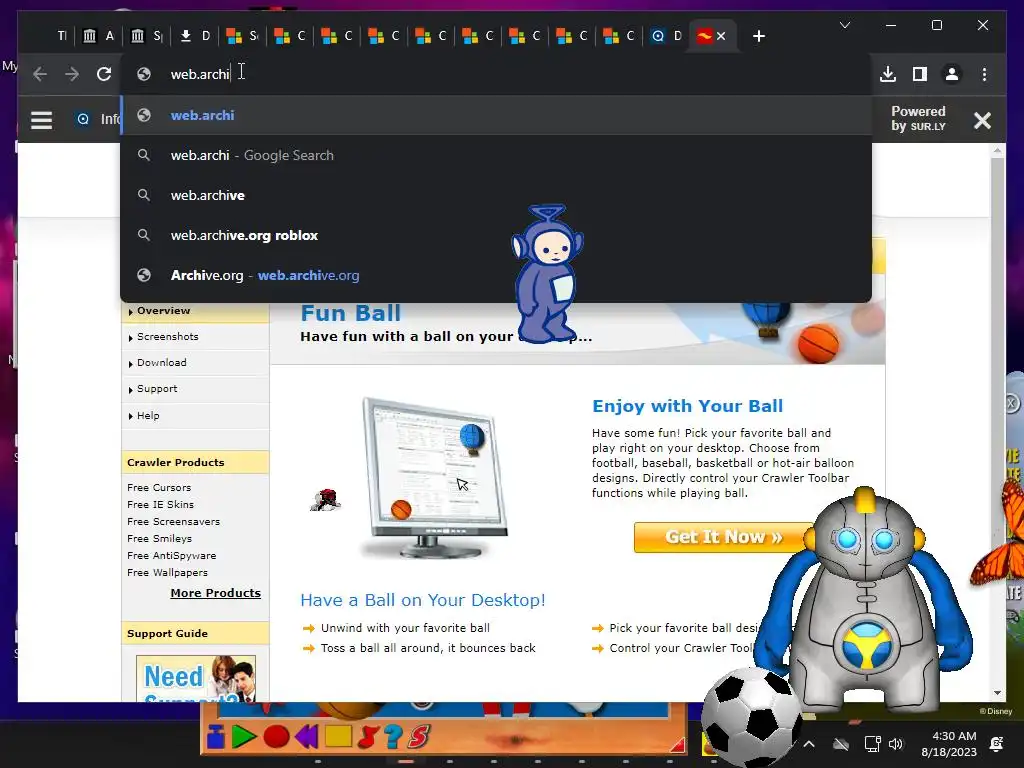Switch to the download-icon D tab
This screenshot has height=768, width=1024.
click(x=195, y=37)
